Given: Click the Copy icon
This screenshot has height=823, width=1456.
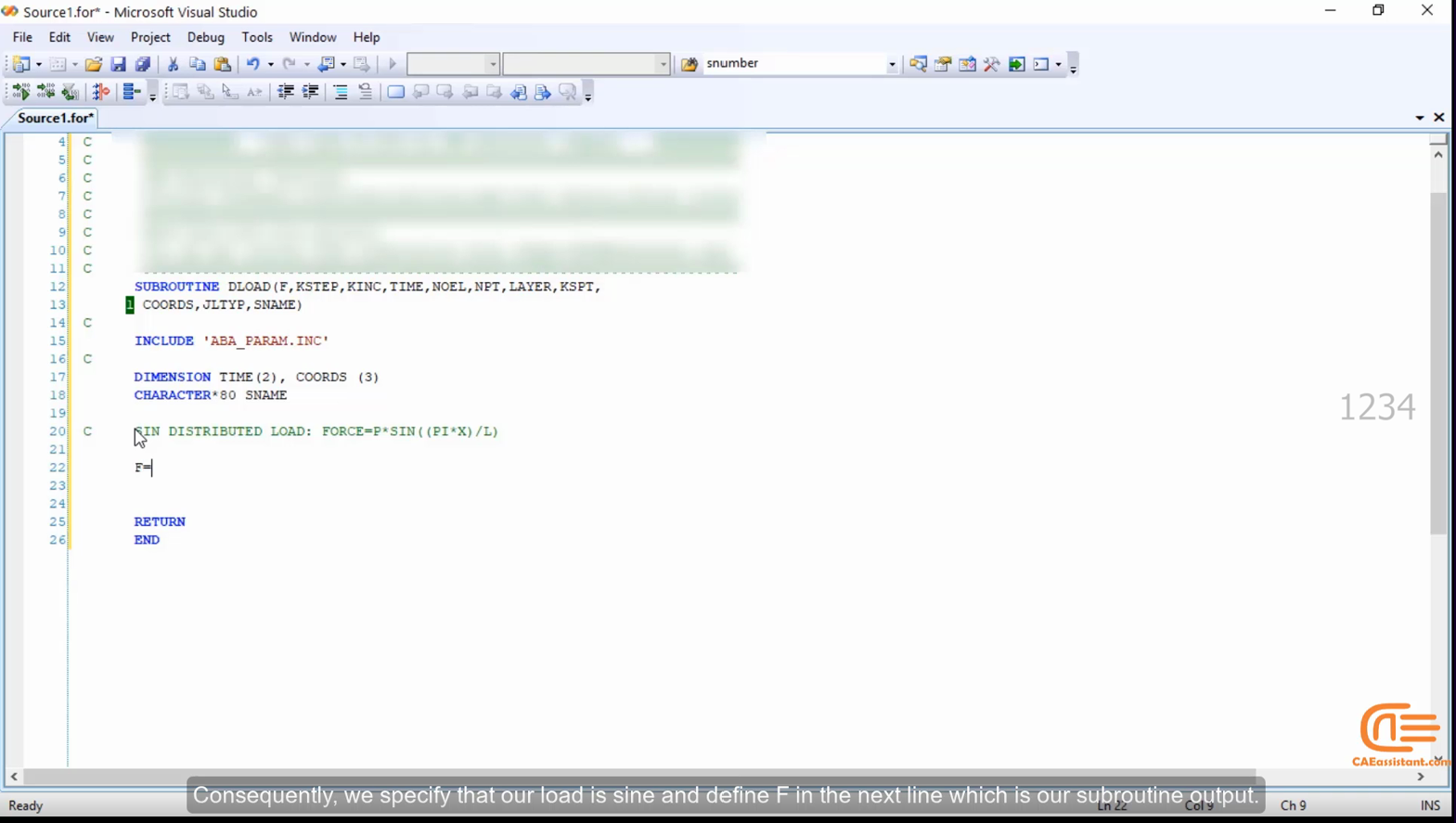Looking at the screenshot, I should click(x=198, y=64).
